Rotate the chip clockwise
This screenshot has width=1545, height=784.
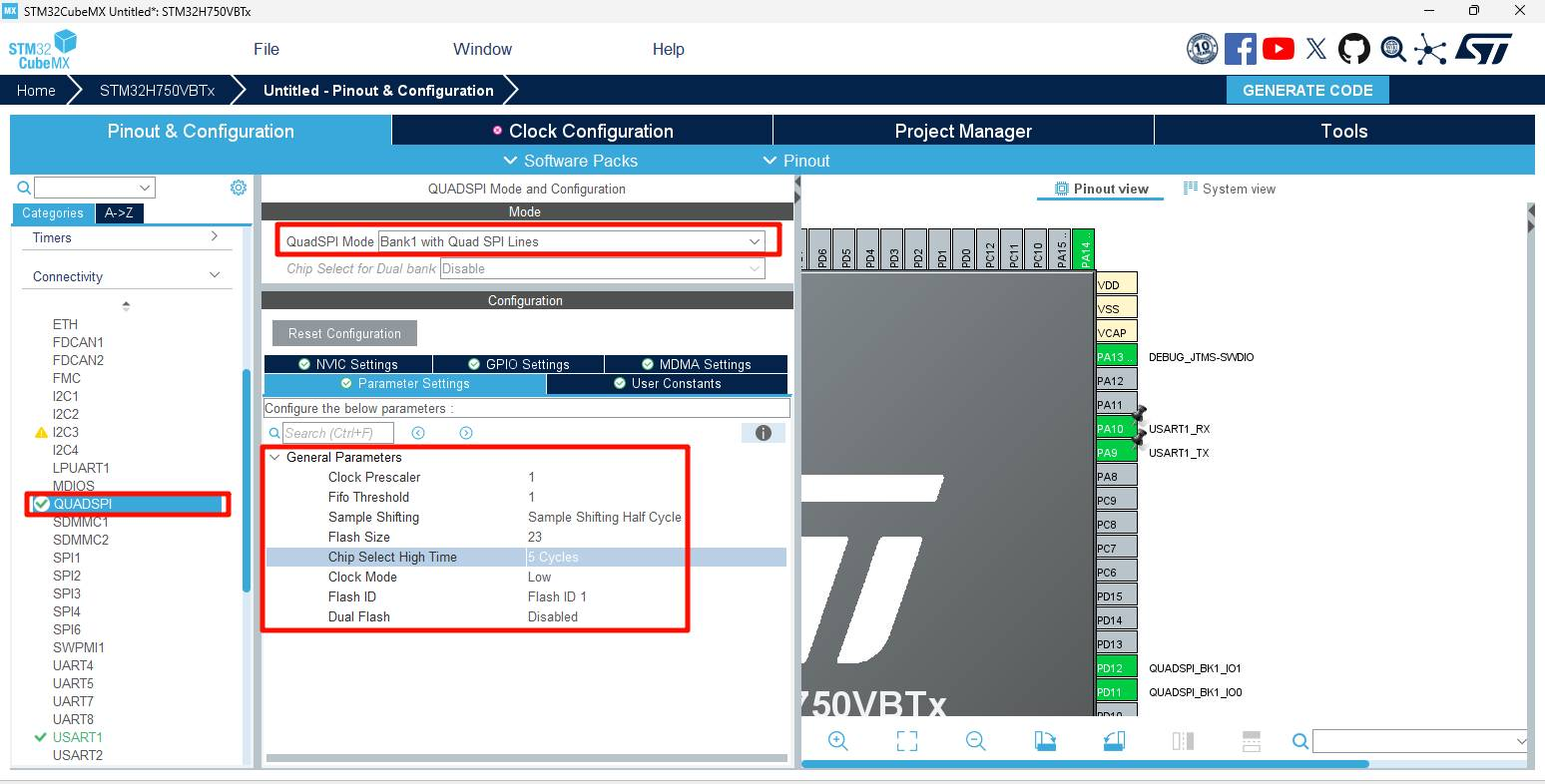coord(1045,741)
